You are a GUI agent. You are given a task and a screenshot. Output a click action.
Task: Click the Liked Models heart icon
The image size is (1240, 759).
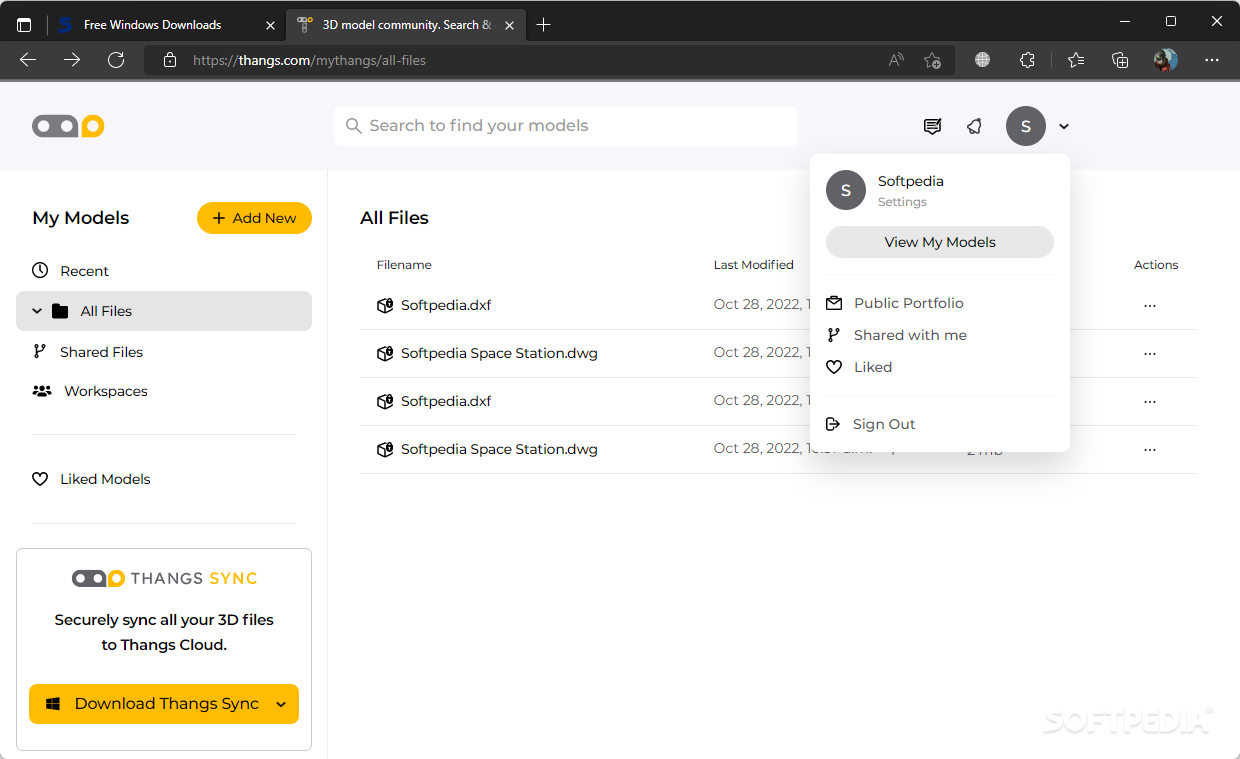click(x=40, y=479)
